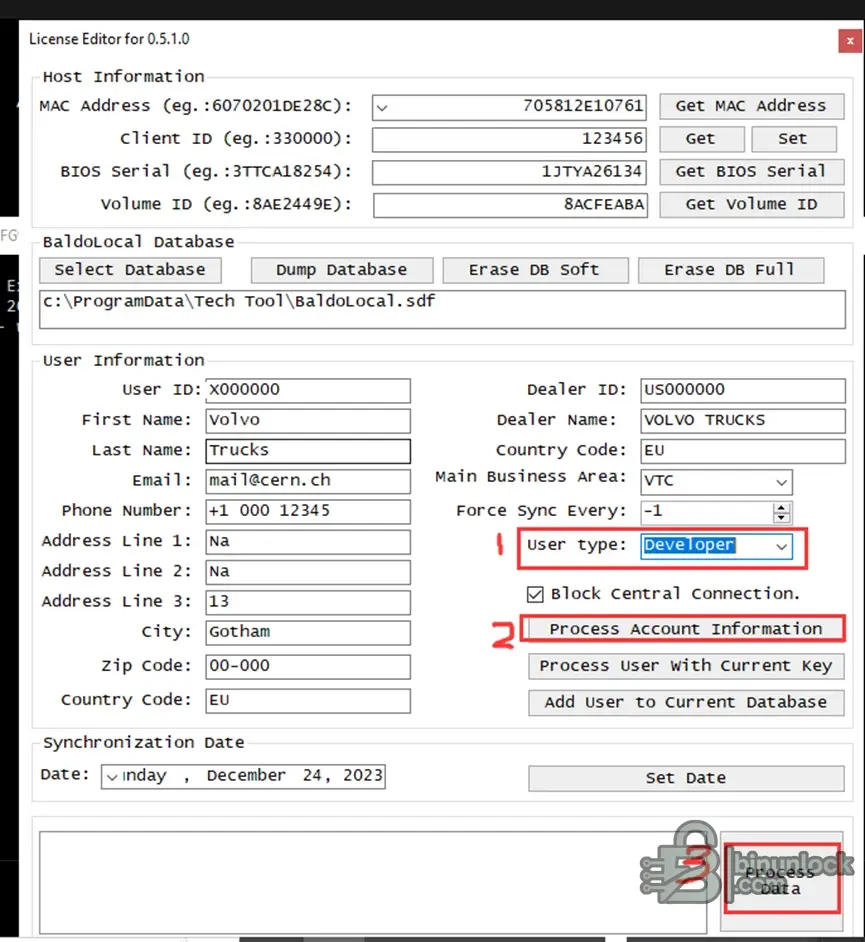This screenshot has height=942, width=865.
Task: Open the MAC Address dropdown arrow
Action: pyautogui.click(x=382, y=107)
